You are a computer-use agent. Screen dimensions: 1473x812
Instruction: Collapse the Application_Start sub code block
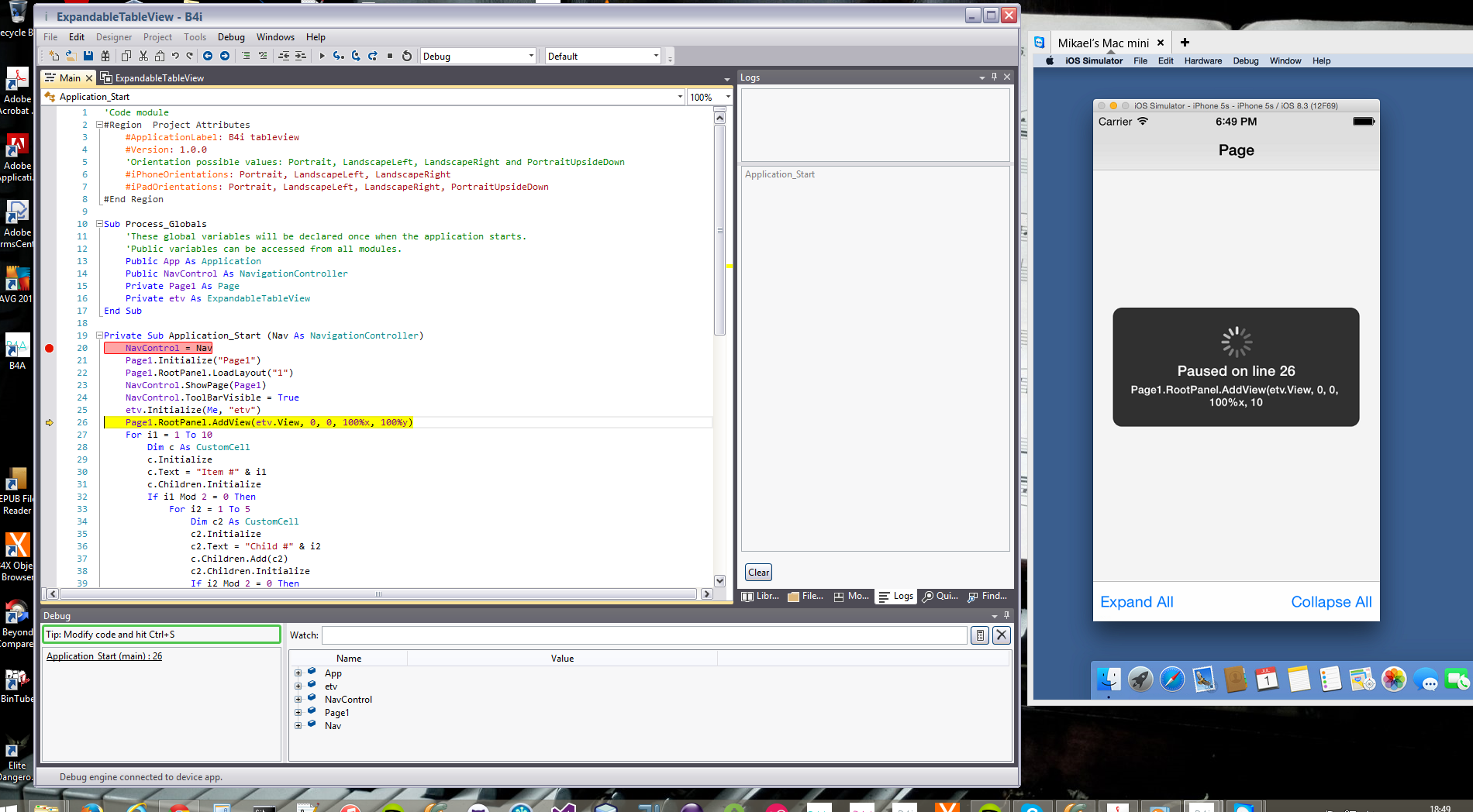click(x=99, y=335)
